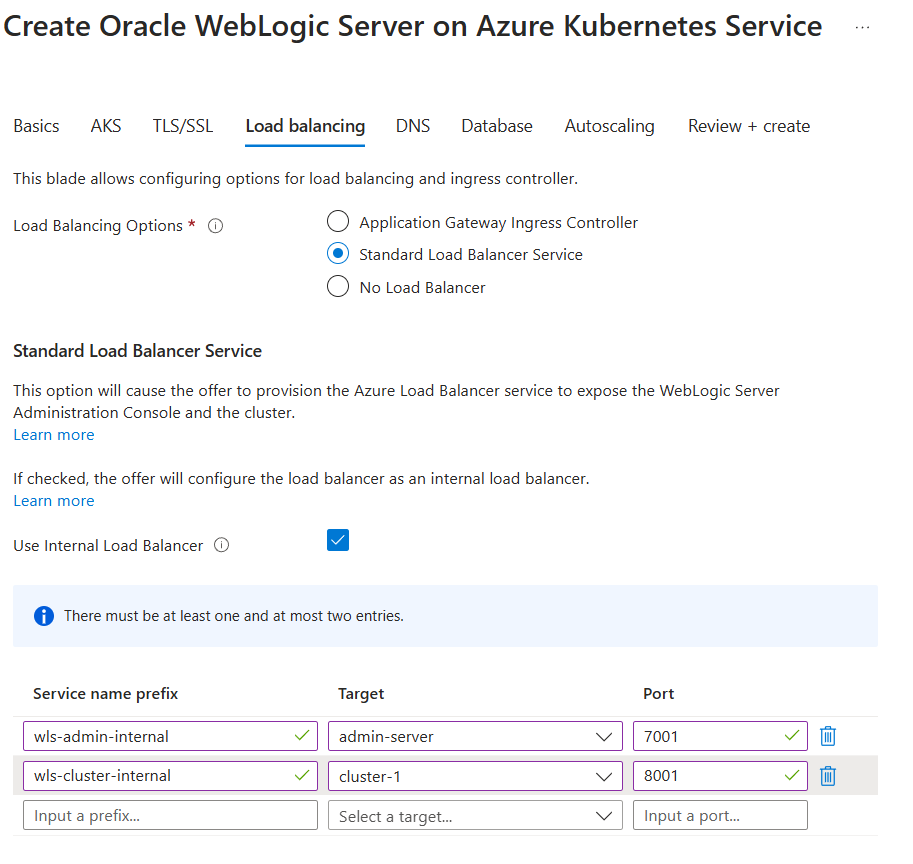Open the Review + create tab
This screenshot has width=913, height=864.
click(749, 126)
